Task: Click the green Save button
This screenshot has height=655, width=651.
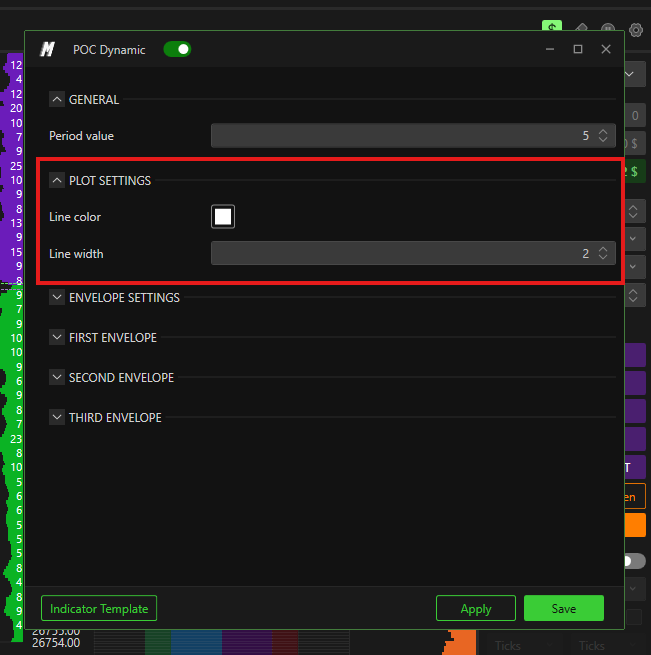Action: [564, 608]
